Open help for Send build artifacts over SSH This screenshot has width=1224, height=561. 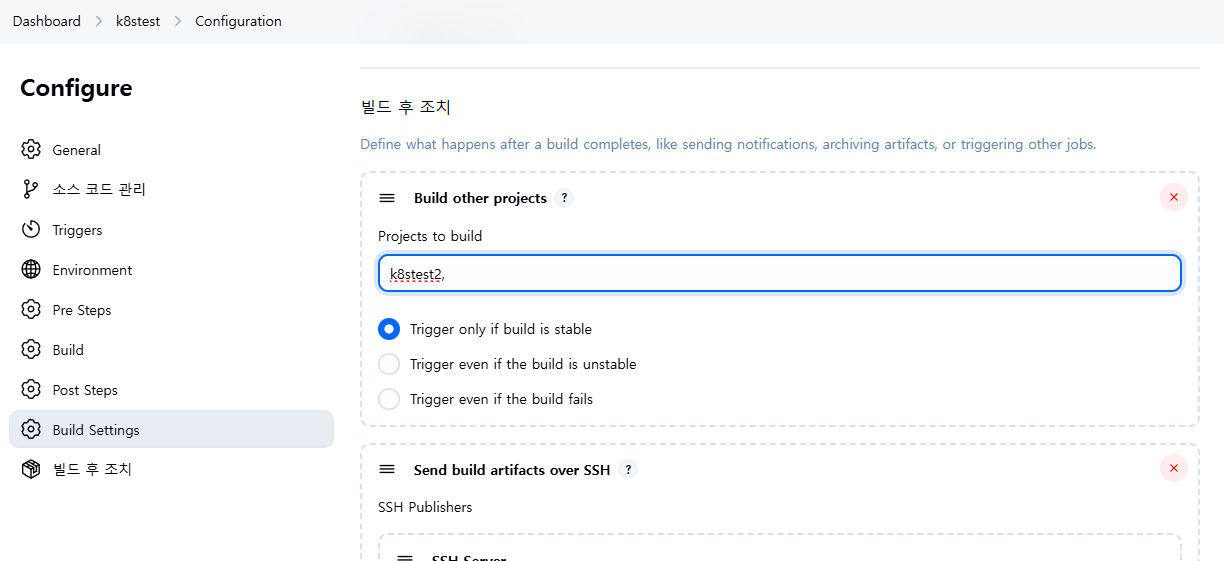(x=627, y=469)
